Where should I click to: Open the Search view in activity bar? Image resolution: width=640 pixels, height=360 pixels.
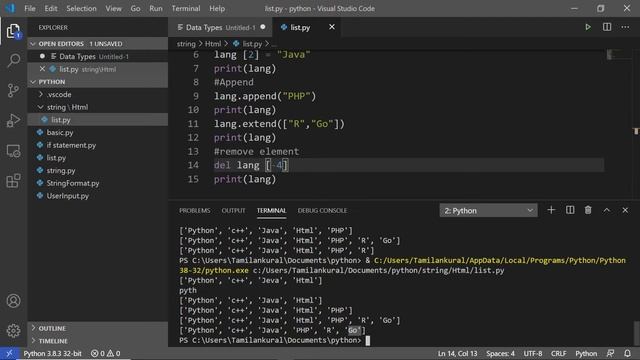pos(13,60)
